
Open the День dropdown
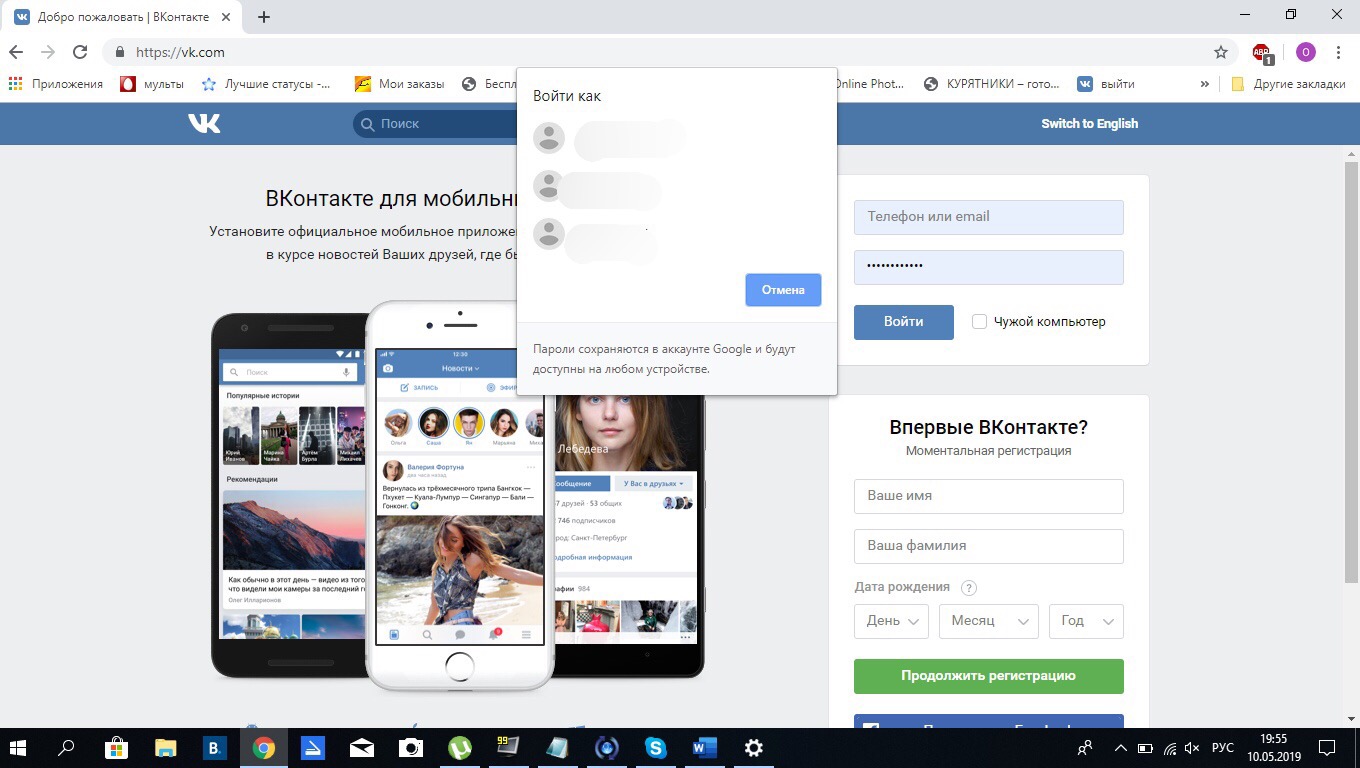(x=892, y=621)
